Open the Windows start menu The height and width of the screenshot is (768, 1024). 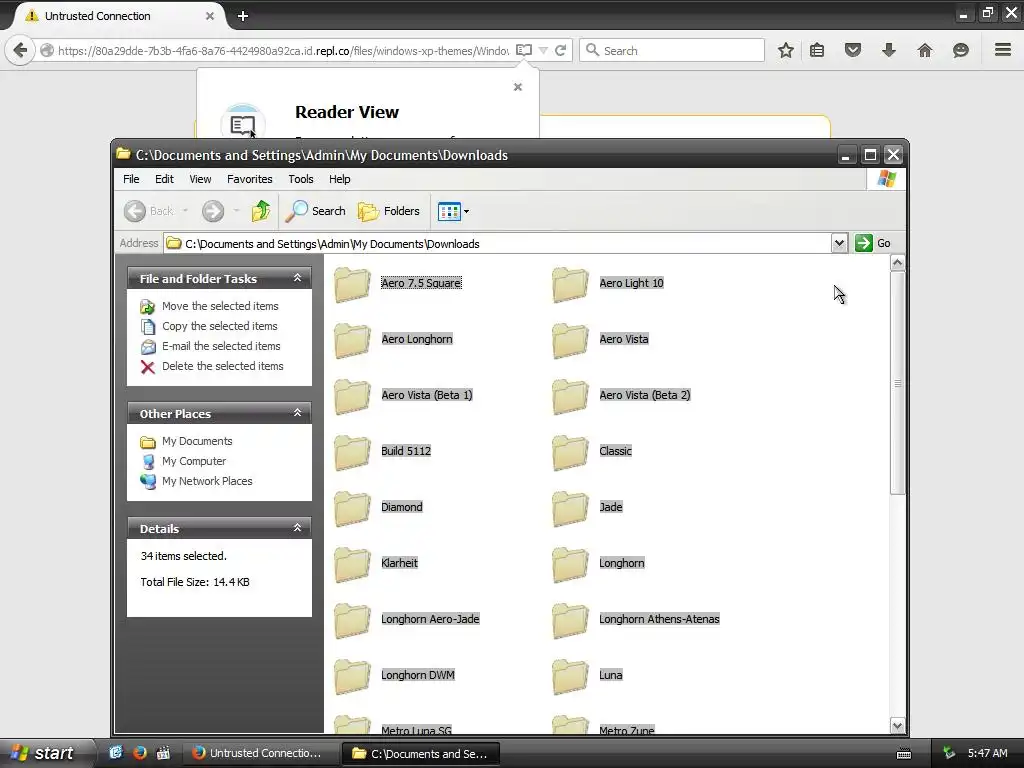(42, 753)
